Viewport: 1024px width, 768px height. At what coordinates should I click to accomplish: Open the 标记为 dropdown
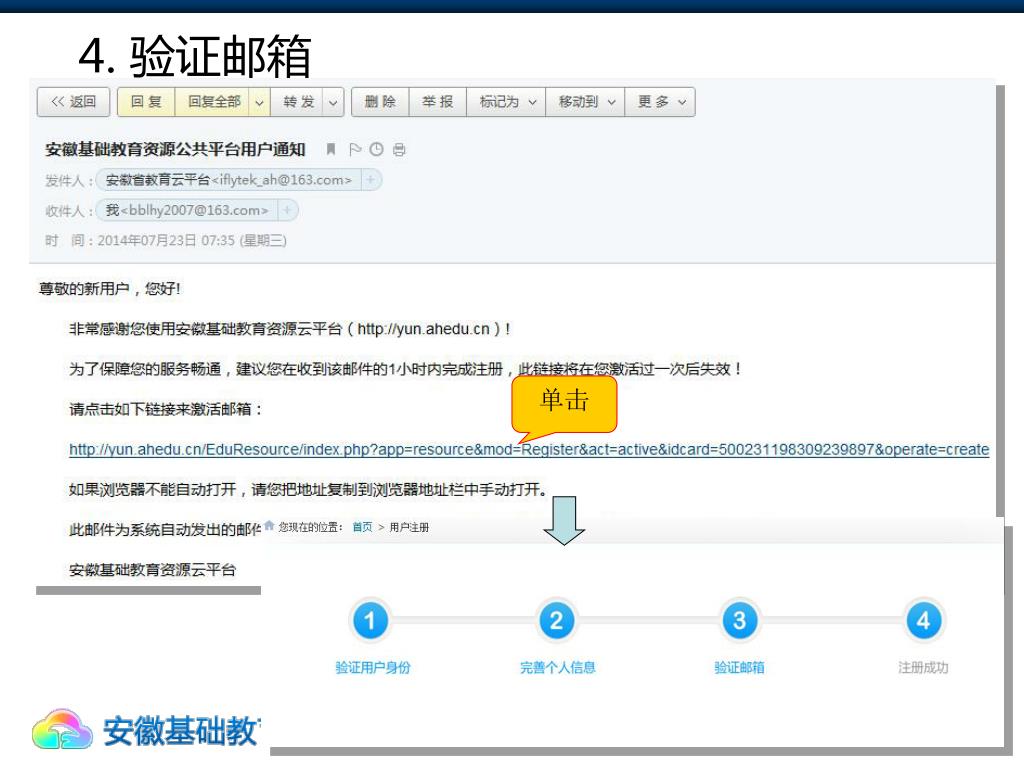coord(508,101)
